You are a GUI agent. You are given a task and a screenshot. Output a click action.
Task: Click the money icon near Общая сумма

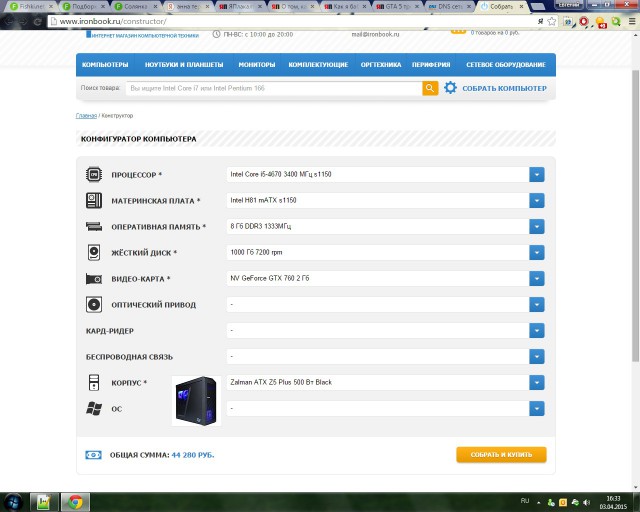tap(93, 455)
